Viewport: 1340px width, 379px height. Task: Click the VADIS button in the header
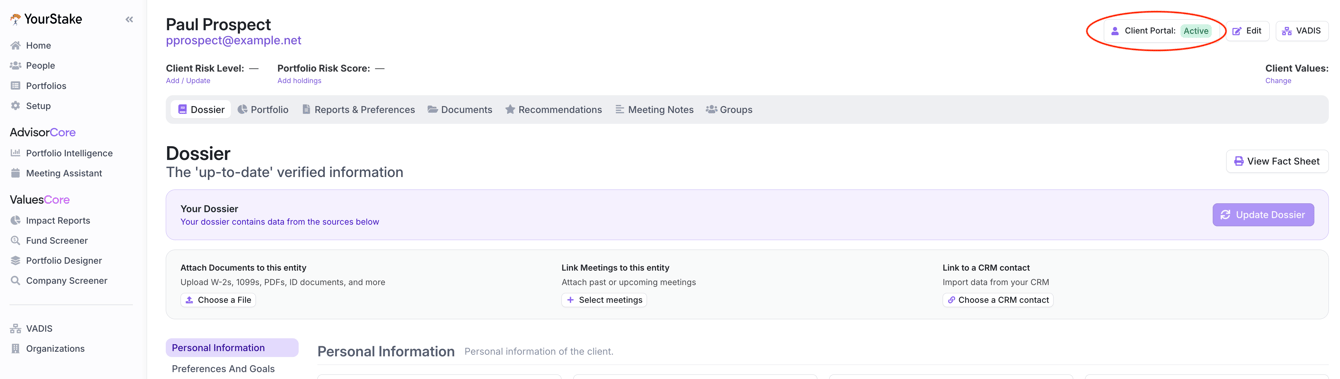pyautogui.click(x=1302, y=31)
